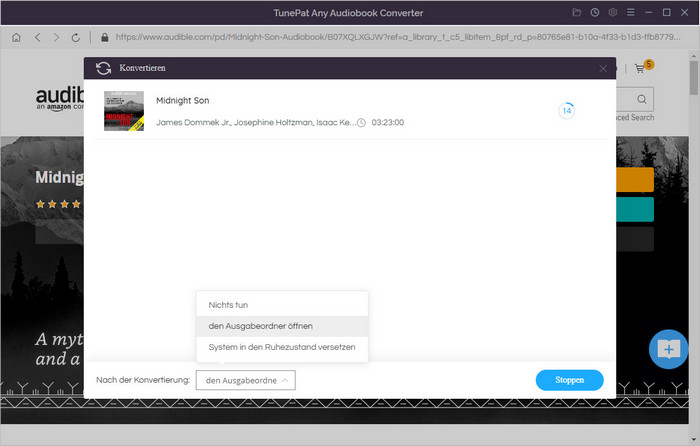Select System in den Ruhezustand versetzen
Image resolution: width=700 pixels, height=446 pixels.
coord(282,347)
